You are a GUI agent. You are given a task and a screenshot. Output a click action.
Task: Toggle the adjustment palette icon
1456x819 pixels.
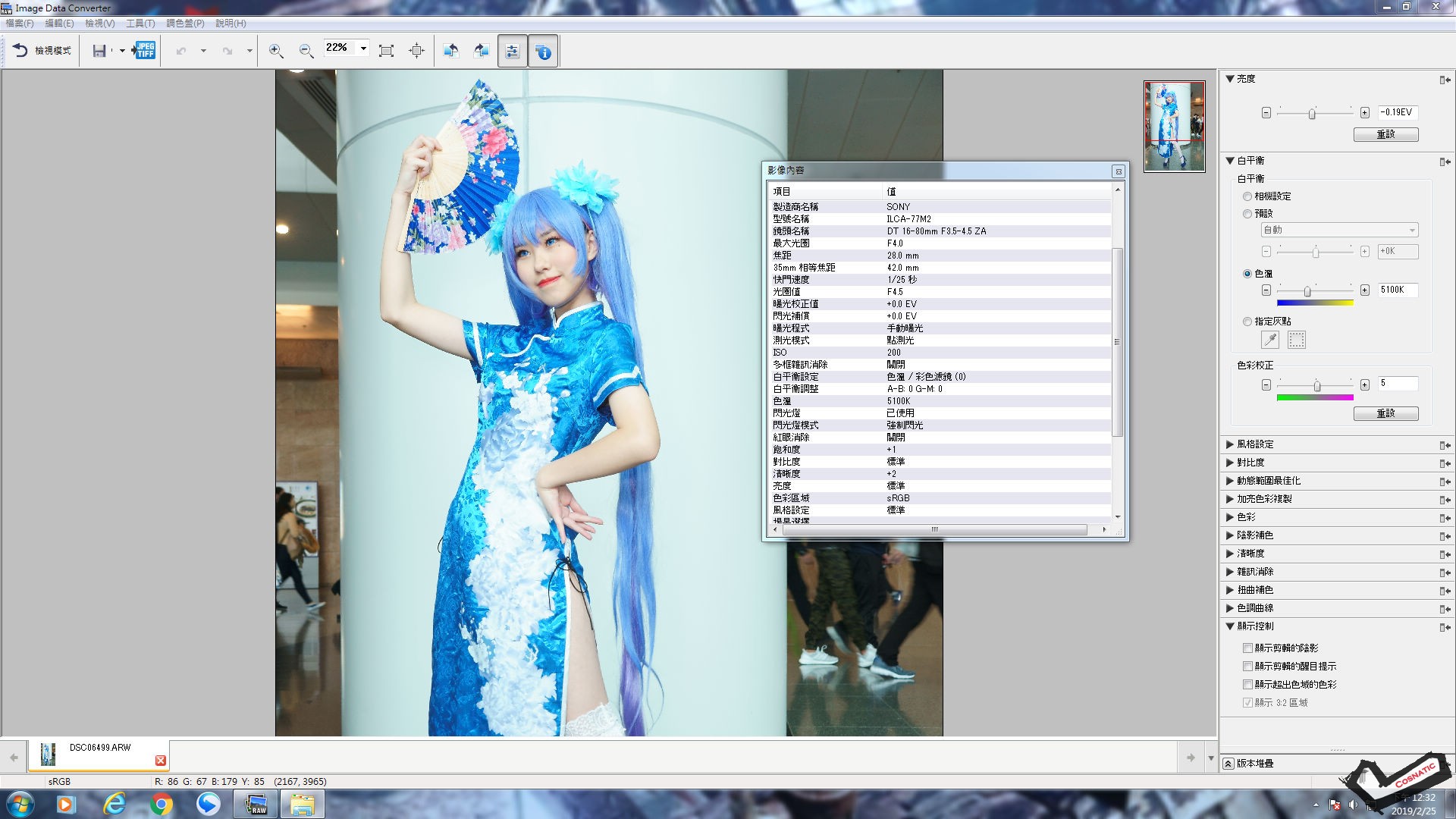click(513, 51)
